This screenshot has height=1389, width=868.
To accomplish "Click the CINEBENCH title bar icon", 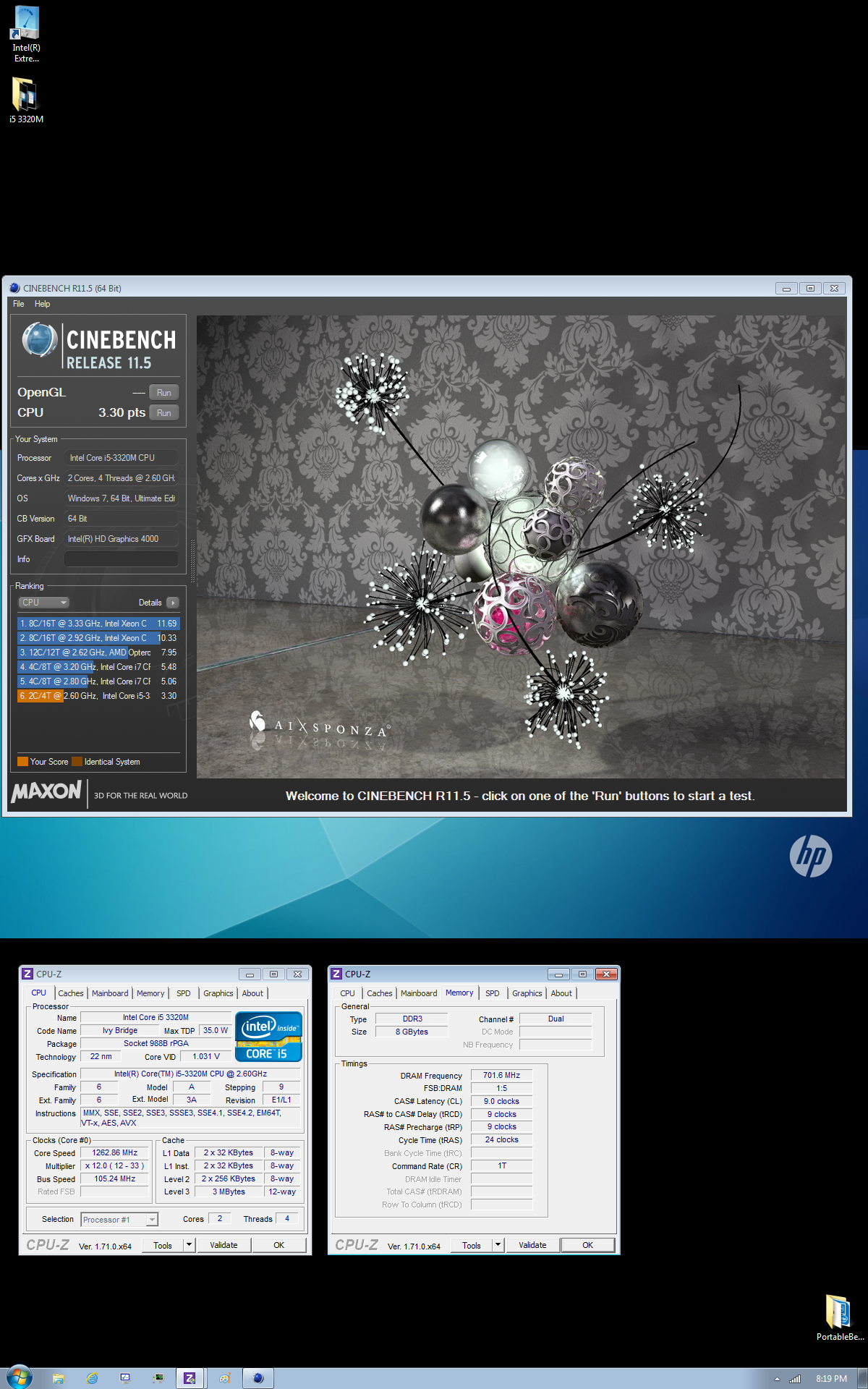I will [x=14, y=288].
